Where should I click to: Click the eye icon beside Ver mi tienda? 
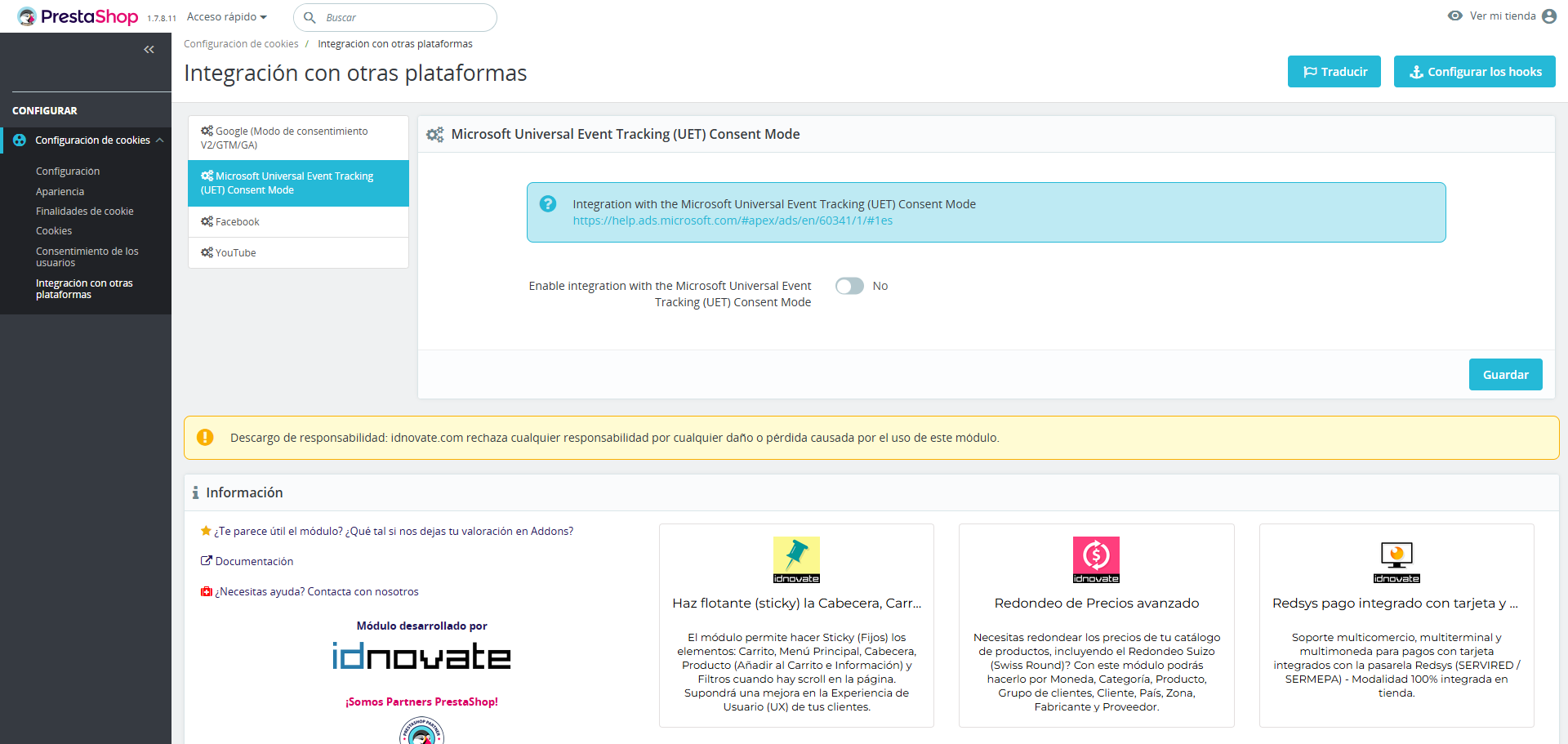1454,16
